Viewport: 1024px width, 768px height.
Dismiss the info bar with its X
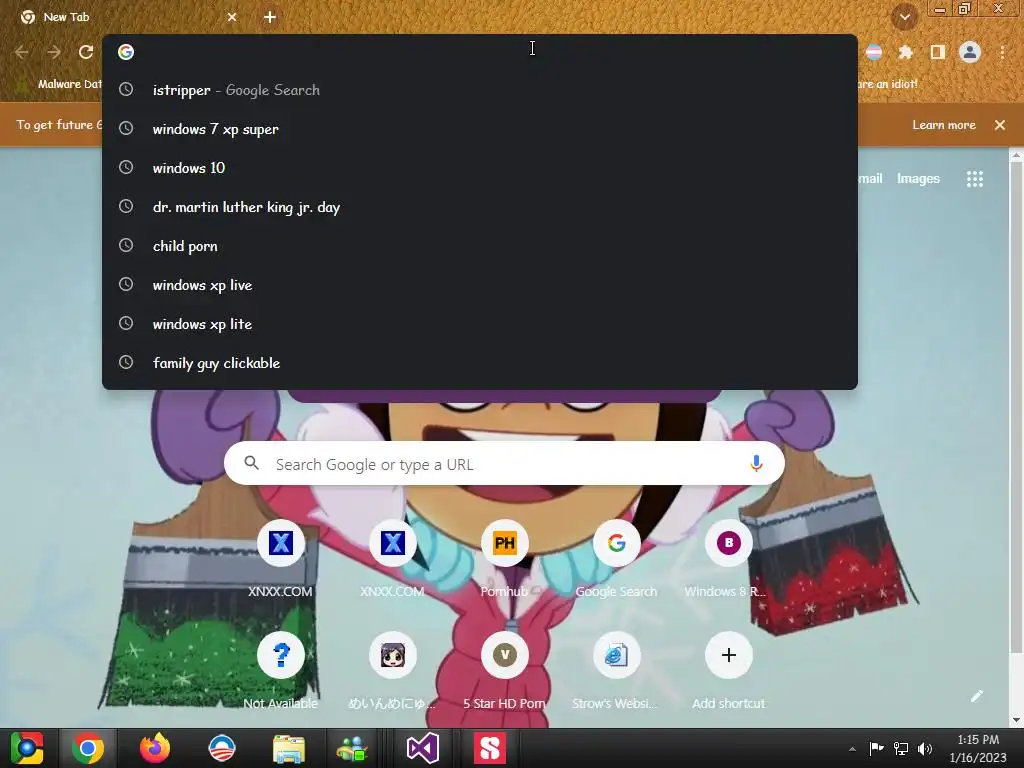[1000, 125]
